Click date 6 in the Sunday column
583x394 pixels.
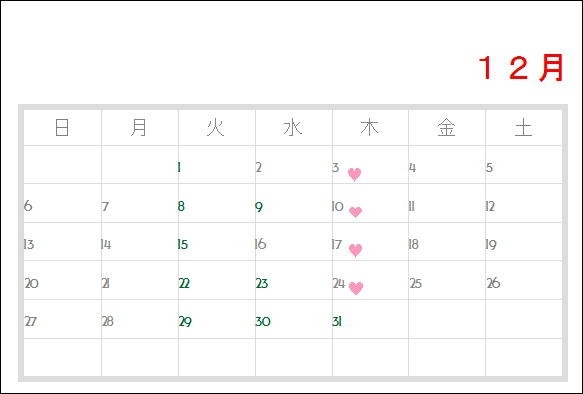(28, 206)
